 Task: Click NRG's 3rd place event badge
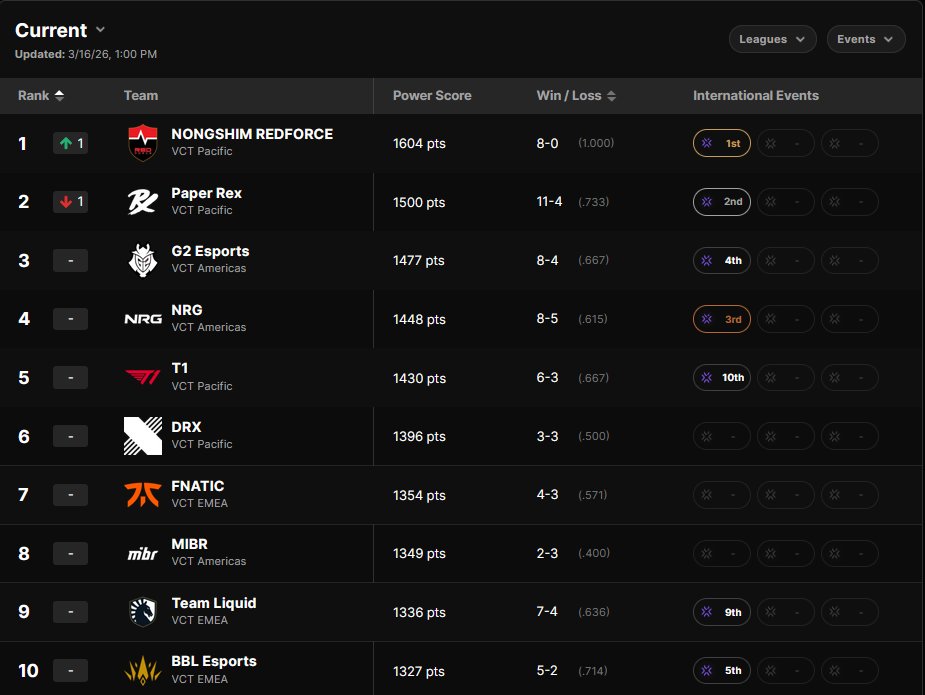721,319
